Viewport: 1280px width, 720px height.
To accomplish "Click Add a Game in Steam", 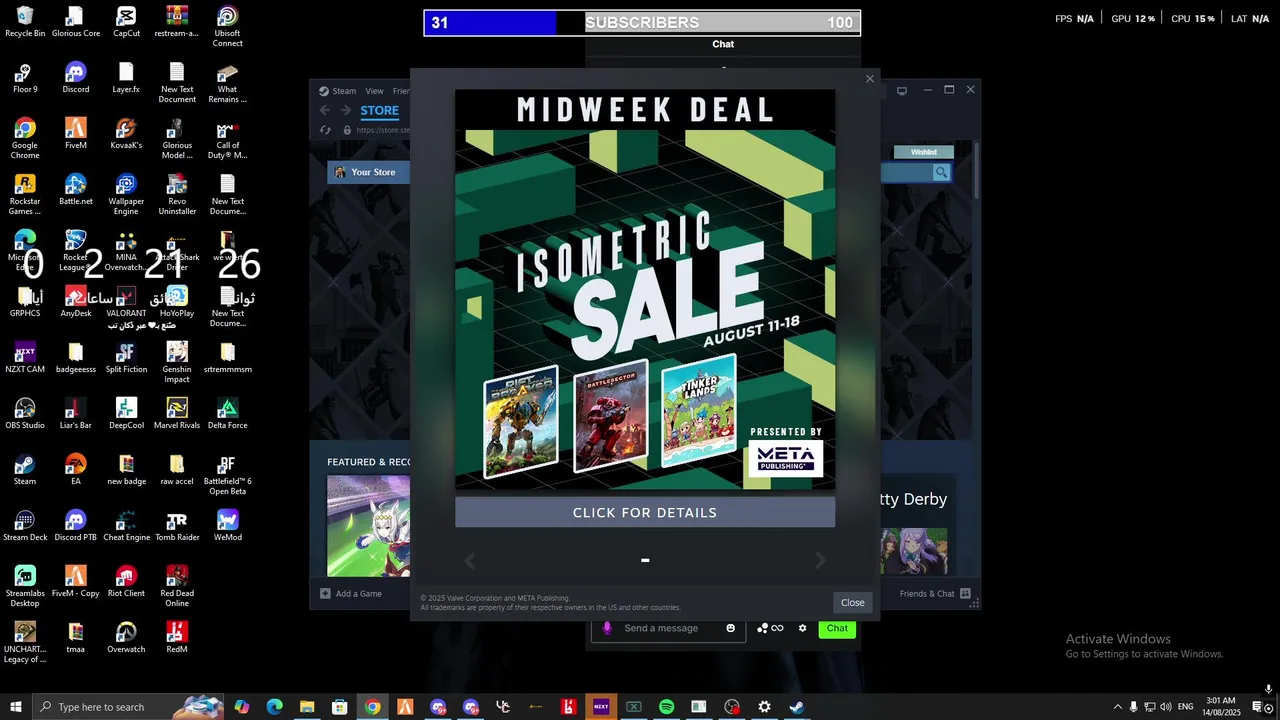I will point(351,594).
